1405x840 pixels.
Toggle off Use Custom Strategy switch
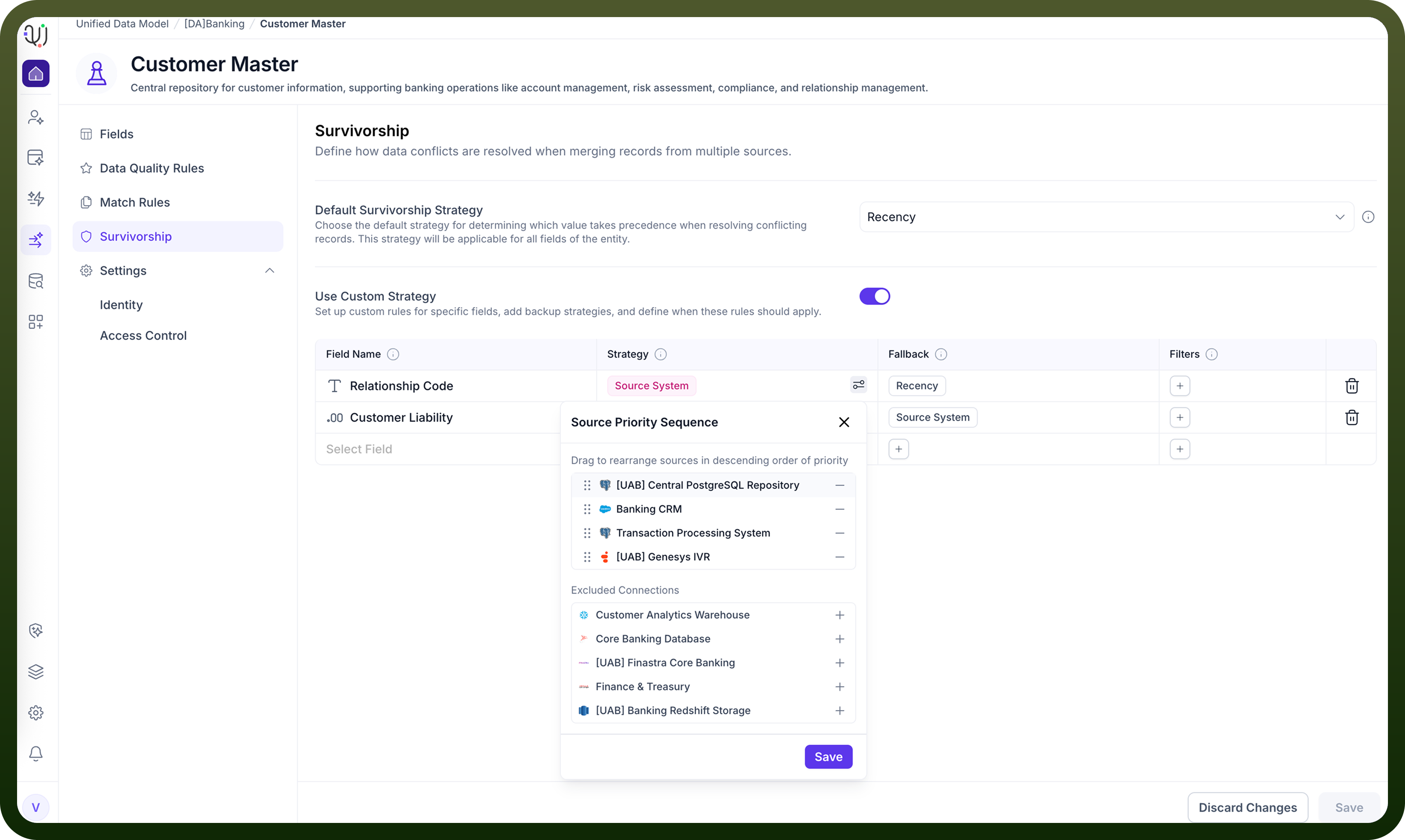click(875, 296)
